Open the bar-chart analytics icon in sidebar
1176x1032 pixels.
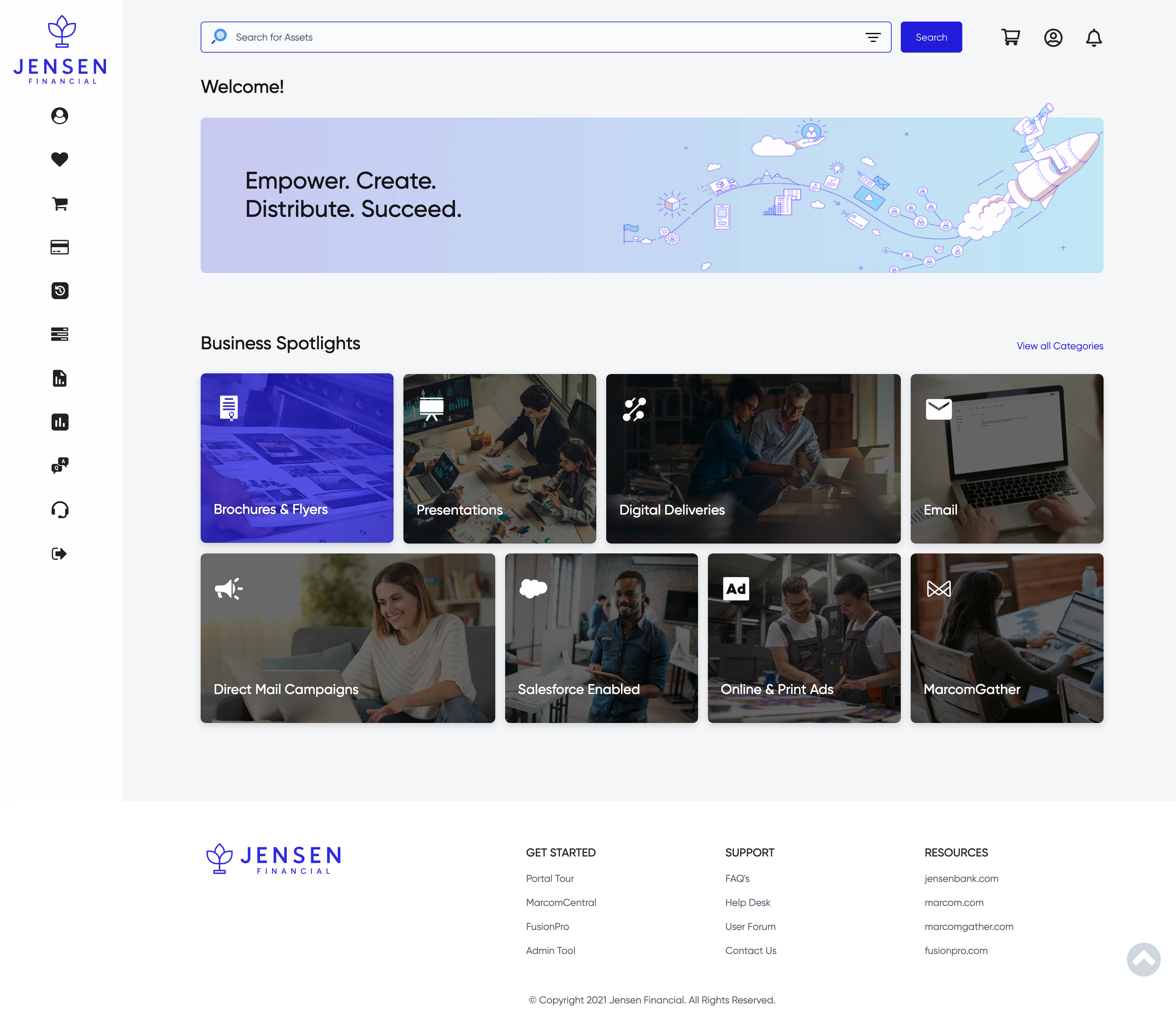click(x=60, y=422)
